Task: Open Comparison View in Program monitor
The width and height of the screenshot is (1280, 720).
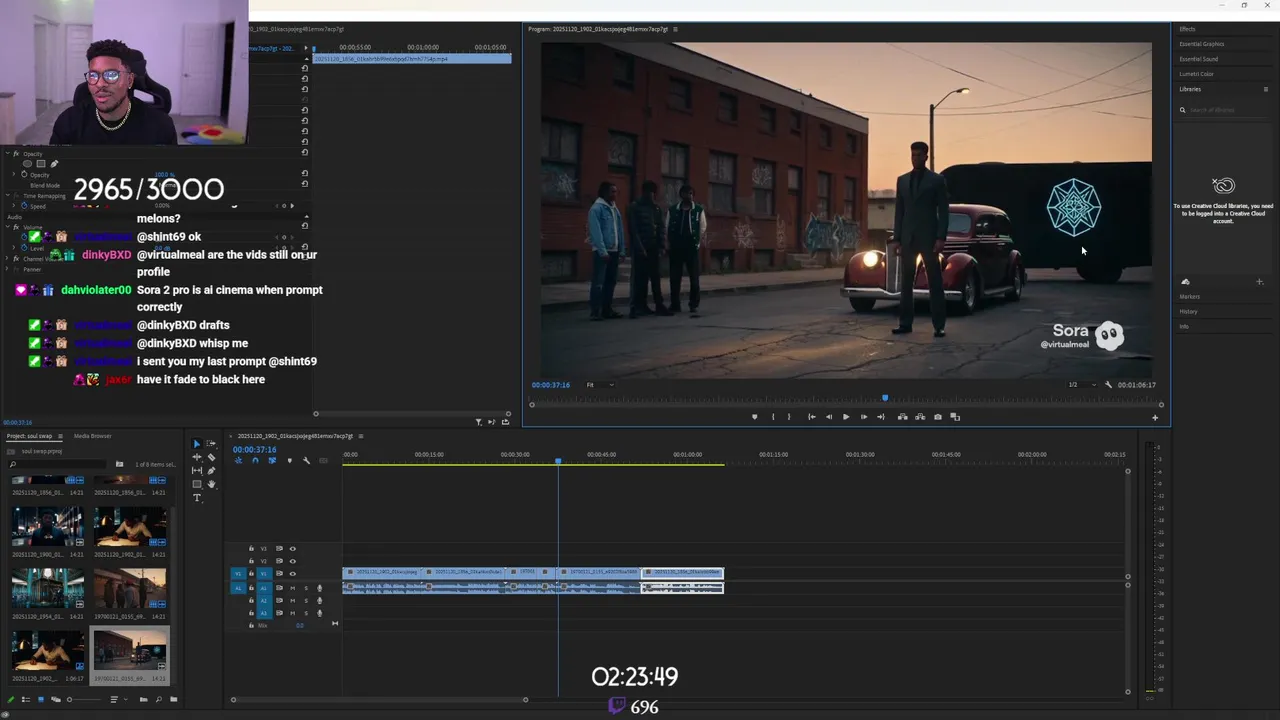Action: click(x=955, y=417)
